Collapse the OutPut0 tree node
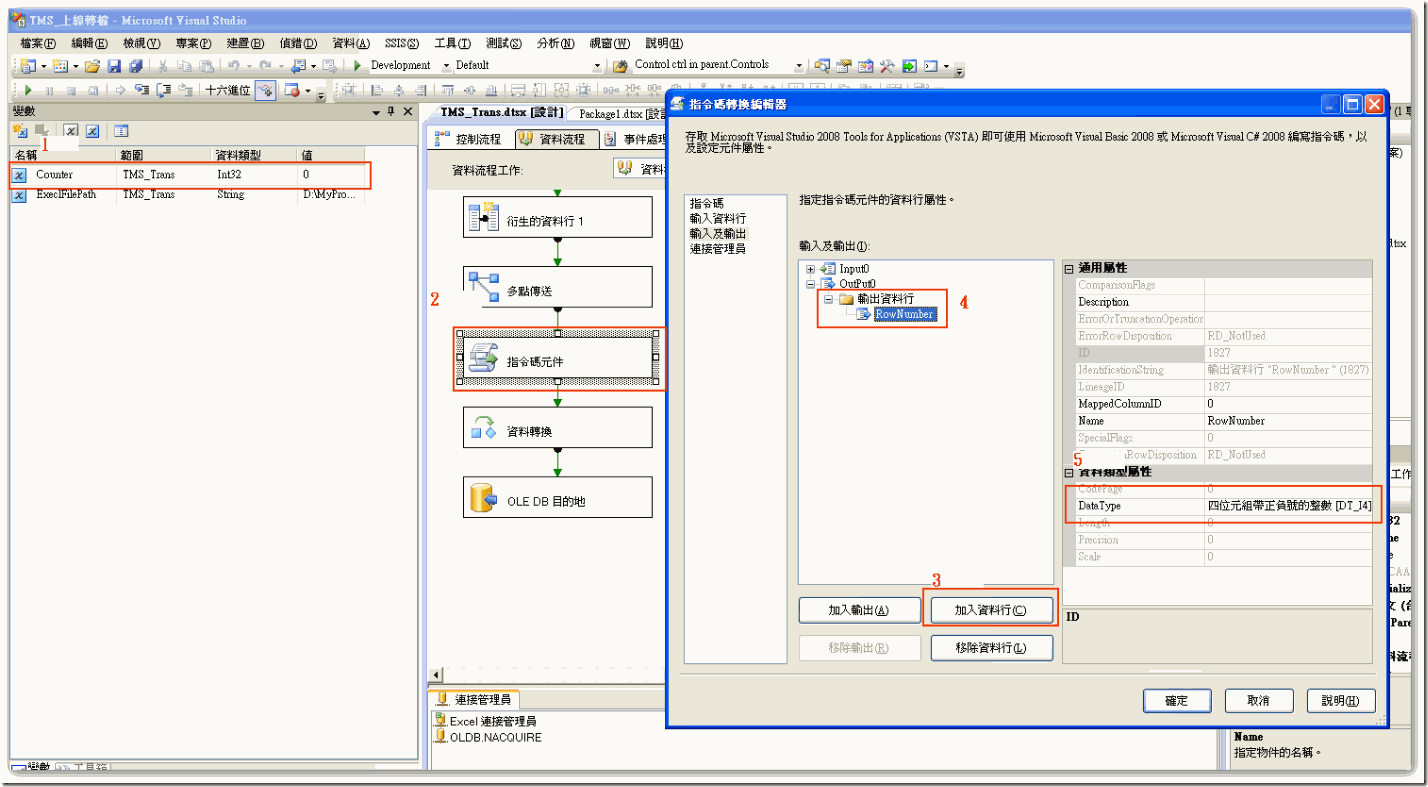 [x=811, y=284]
